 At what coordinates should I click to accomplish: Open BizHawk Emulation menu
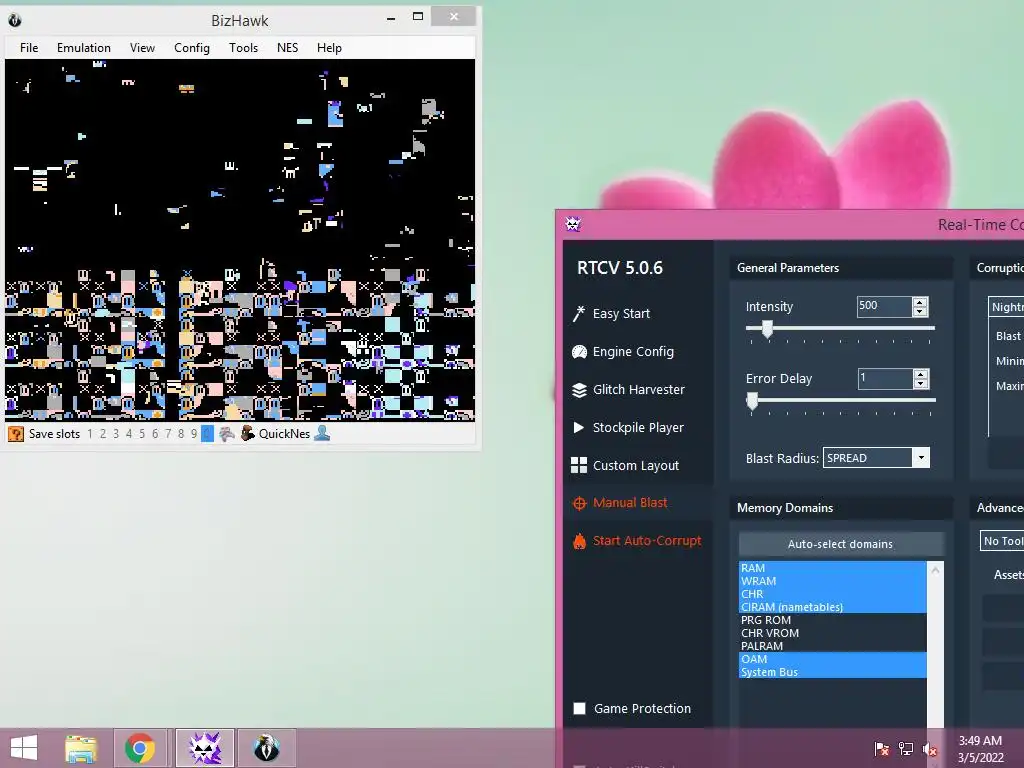(84, 48)
